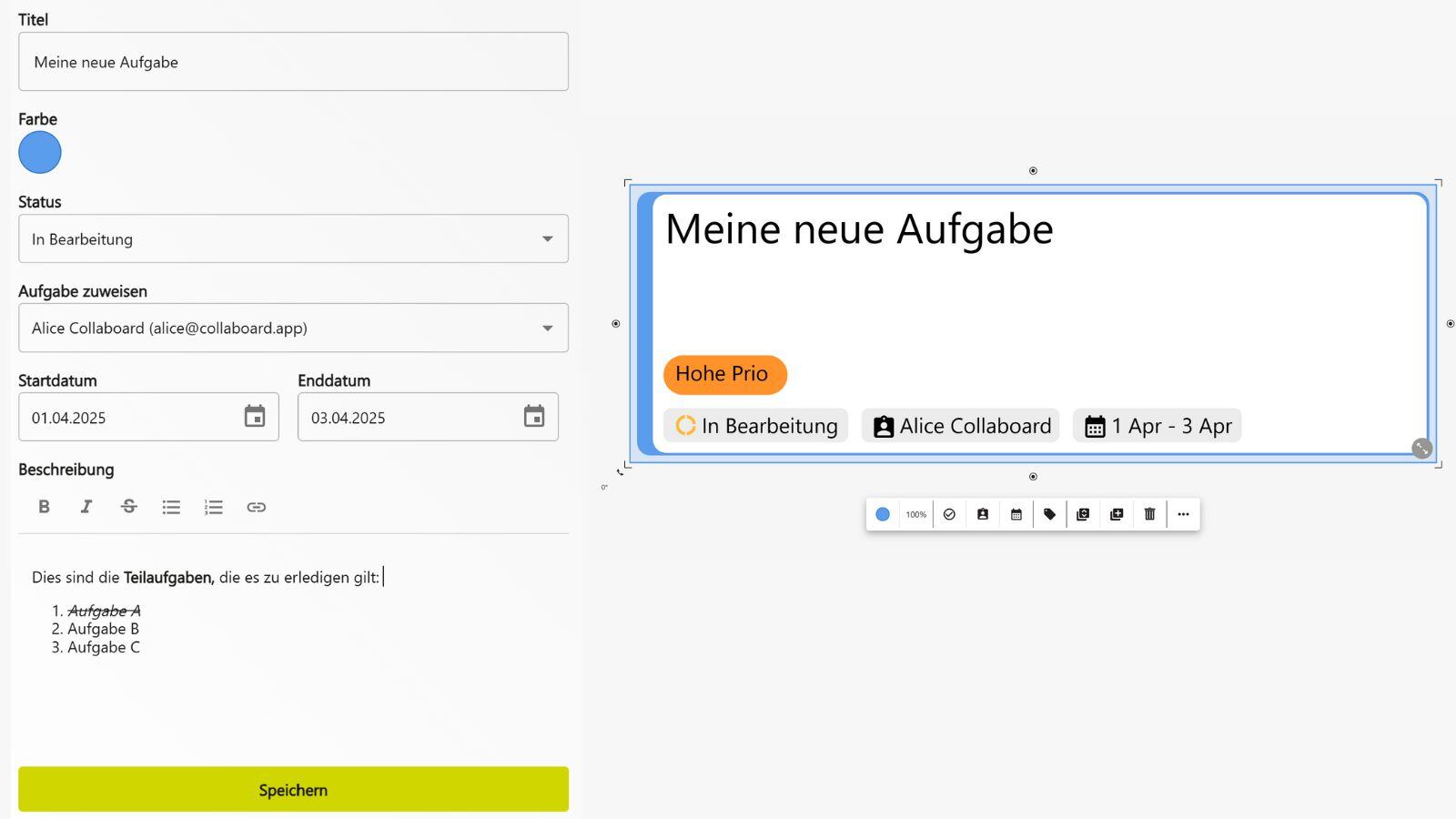The height and width of the screenshot is (819, 1456).
Task: Open the Startdatum calendar picker
Action: coord(255,417)
